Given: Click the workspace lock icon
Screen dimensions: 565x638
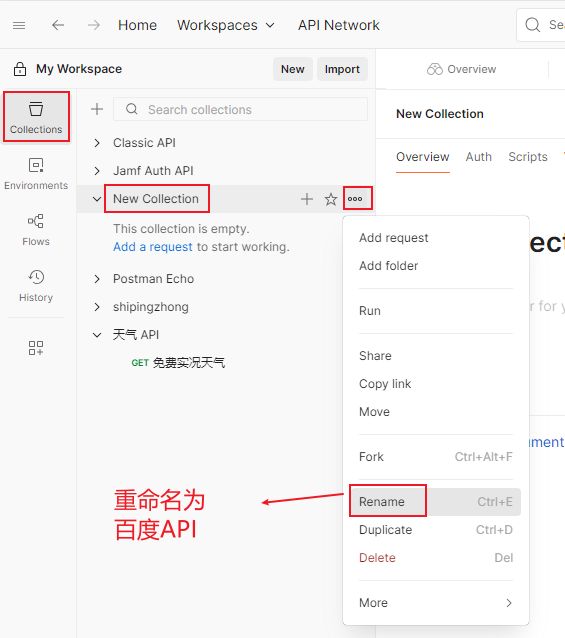Looking at the screenshot, I should pyautogui.click(x=20, y=69).
